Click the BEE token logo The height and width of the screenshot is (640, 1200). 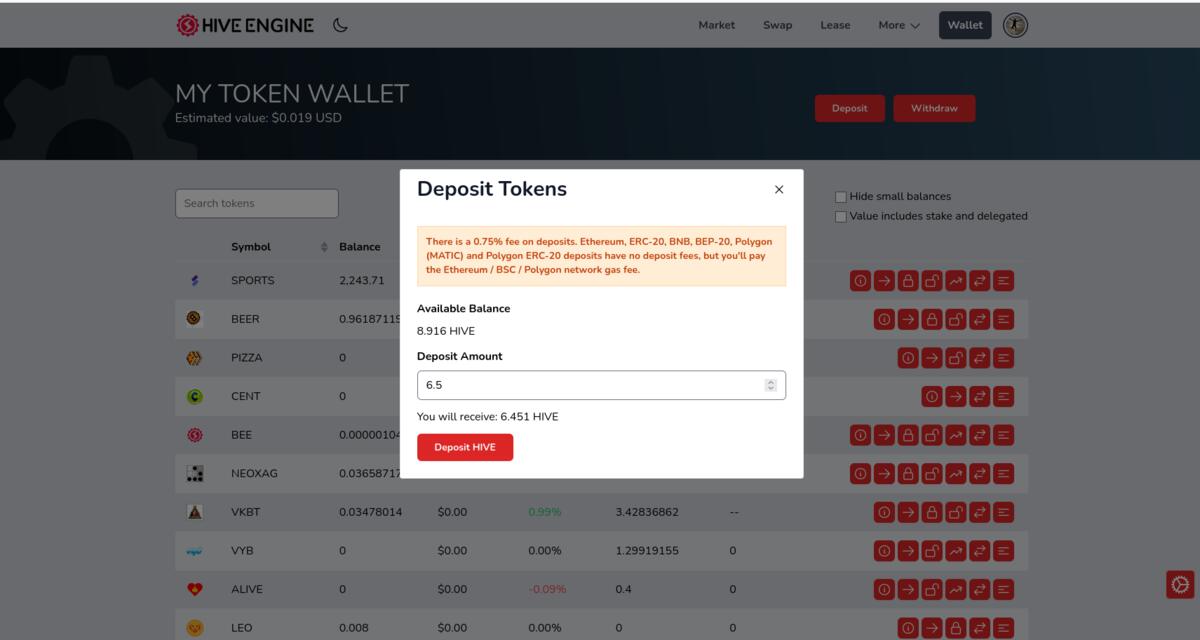[194, 435]
